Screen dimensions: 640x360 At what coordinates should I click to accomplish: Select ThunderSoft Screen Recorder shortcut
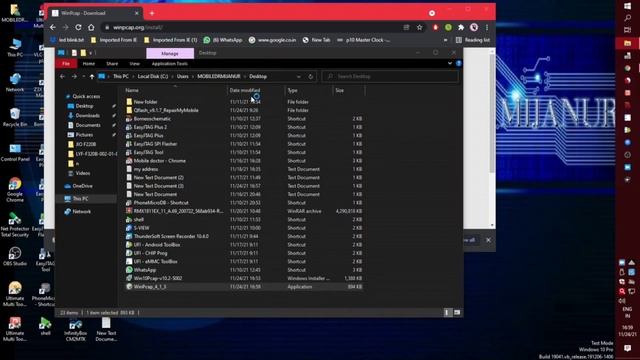244,236
